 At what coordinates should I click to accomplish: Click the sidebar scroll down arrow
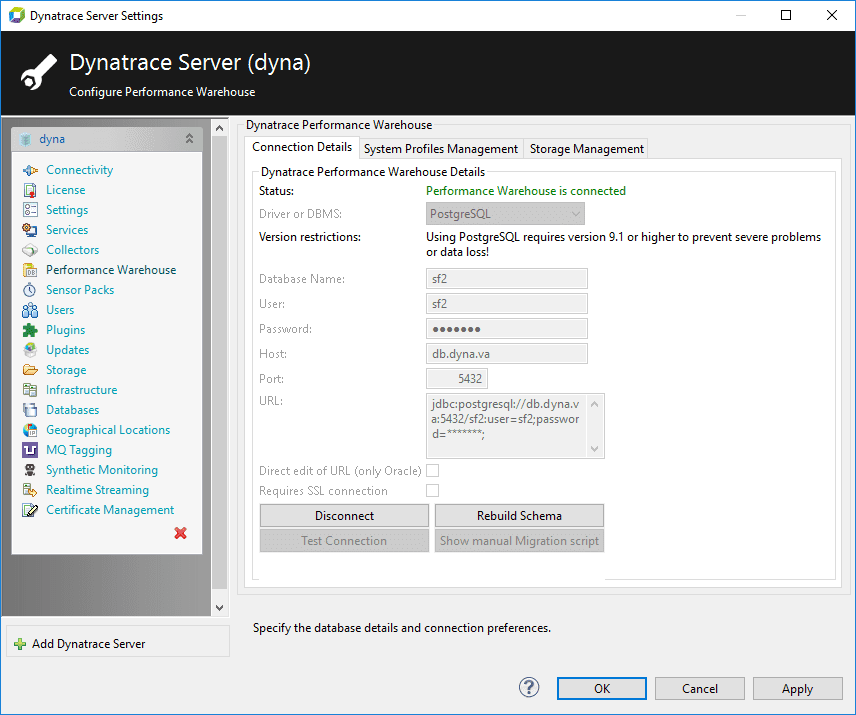219,607
